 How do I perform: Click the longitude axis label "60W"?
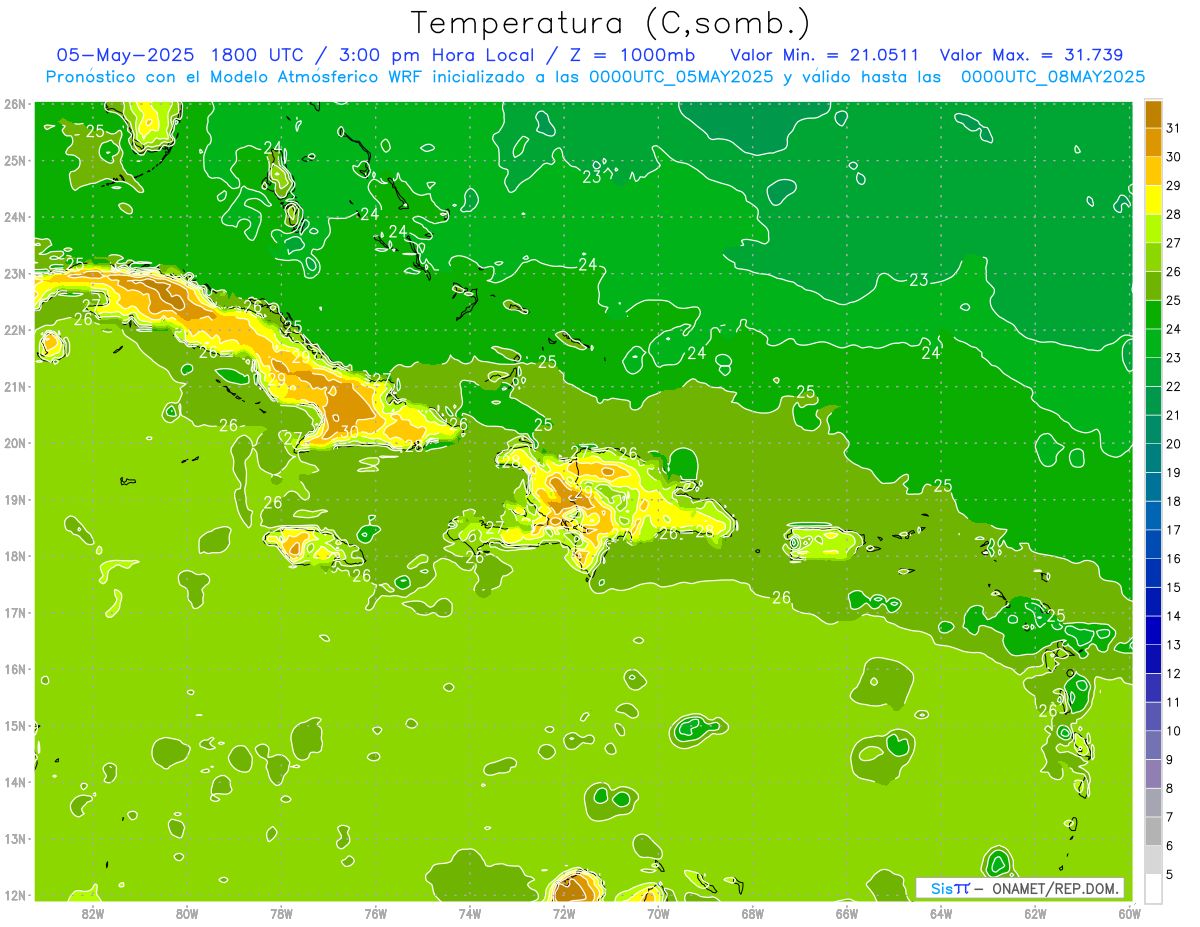coord(1130,913)
